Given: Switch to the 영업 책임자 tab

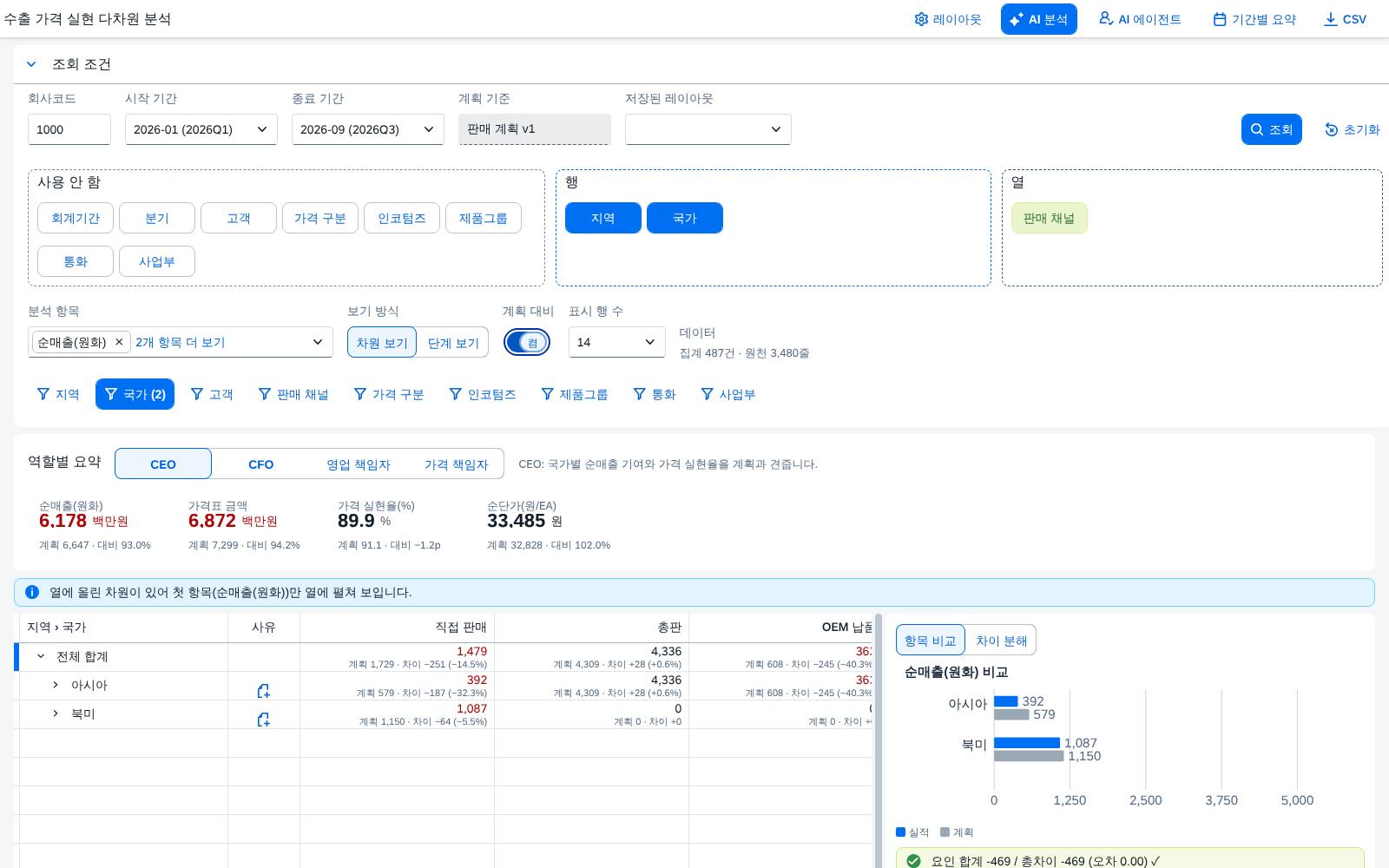Looking at the screenshot, I should click(359, 464).
